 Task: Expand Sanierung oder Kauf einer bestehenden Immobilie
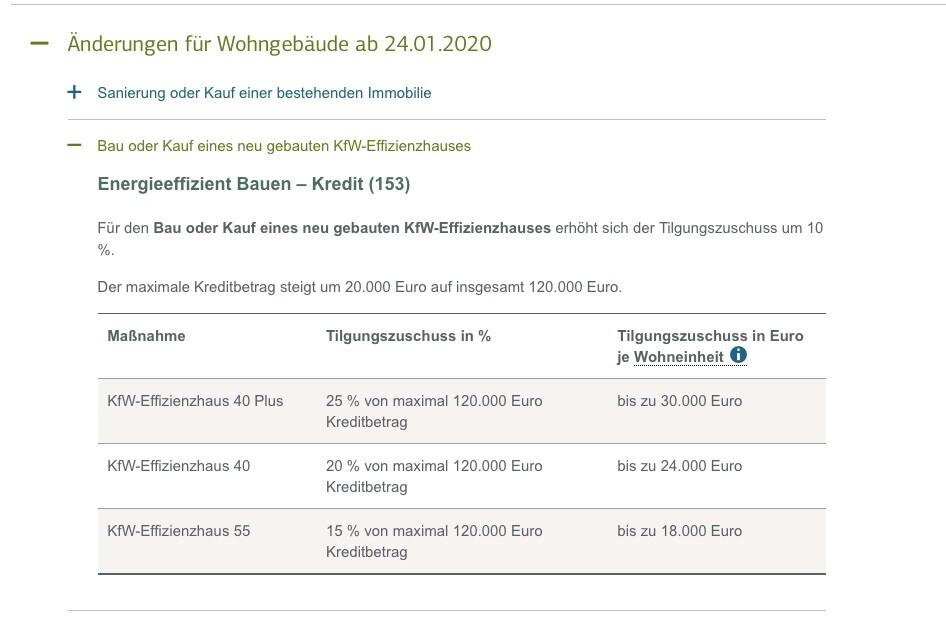[x=264, y=93]
